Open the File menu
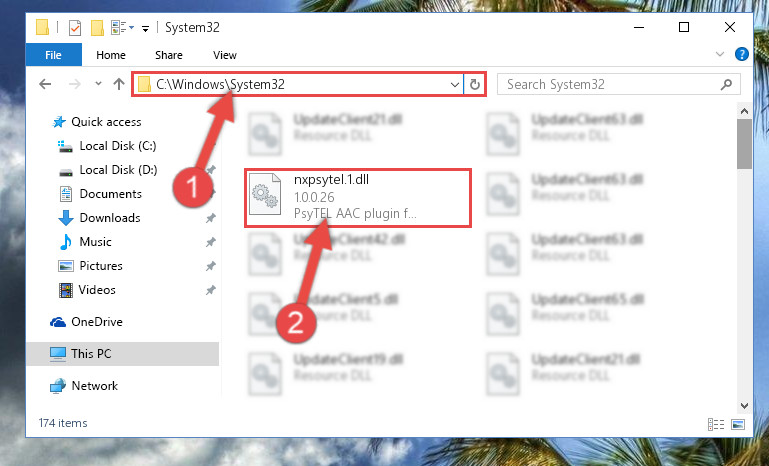 [x=53, y=54]
